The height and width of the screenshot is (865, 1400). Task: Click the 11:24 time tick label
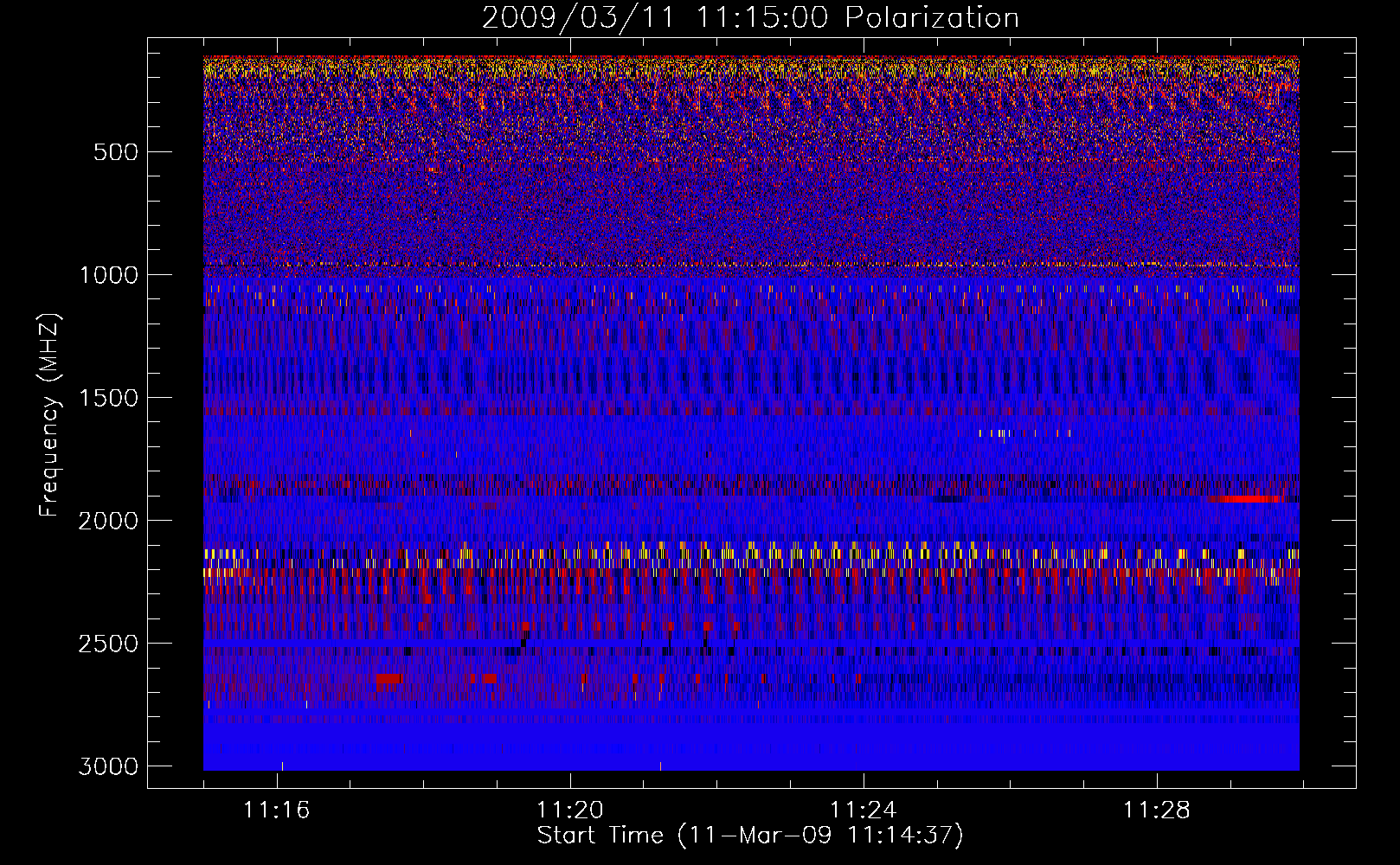point(864,811)
